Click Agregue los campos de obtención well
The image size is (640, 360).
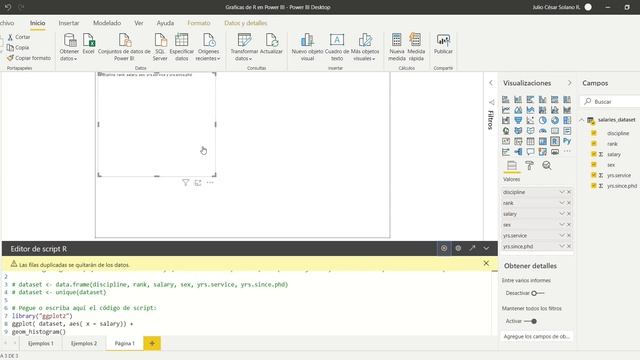pyautogui.click(x=536, y=336)
